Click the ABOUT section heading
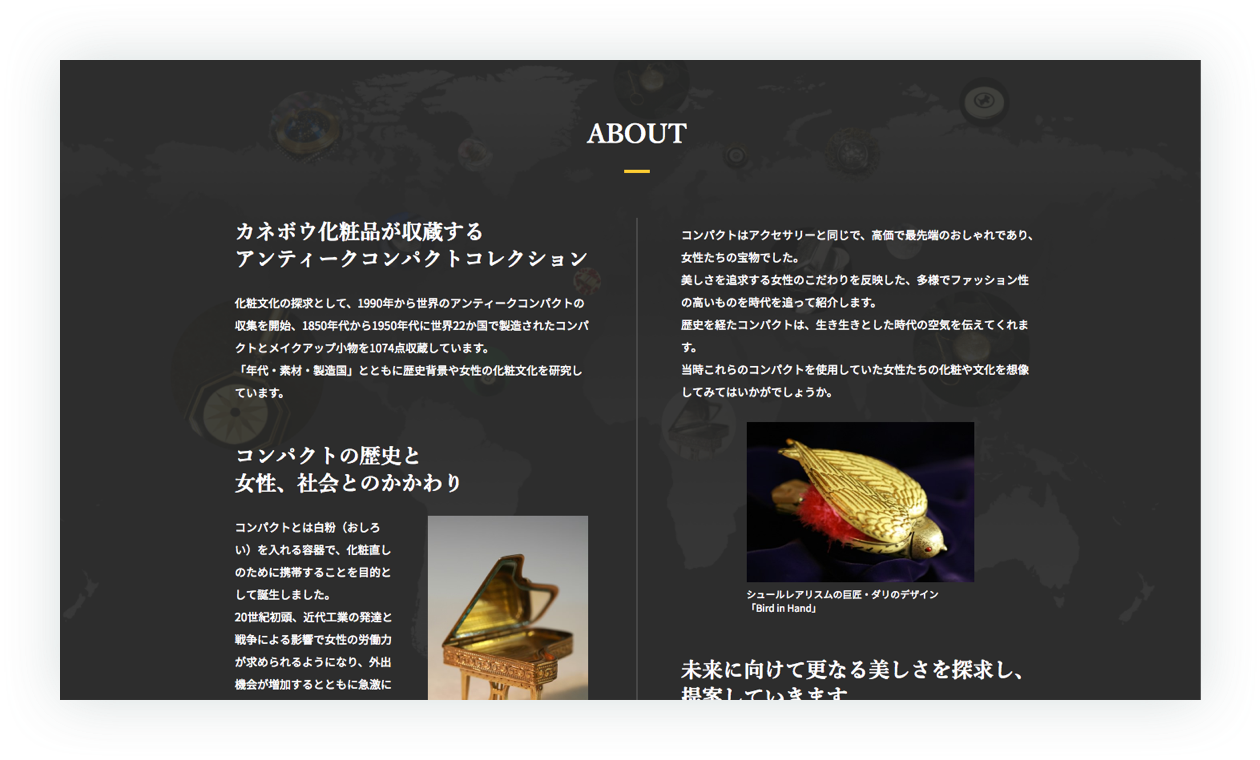Image resolution: width=1260 pixels, height=760 pixels. point(637,133)
